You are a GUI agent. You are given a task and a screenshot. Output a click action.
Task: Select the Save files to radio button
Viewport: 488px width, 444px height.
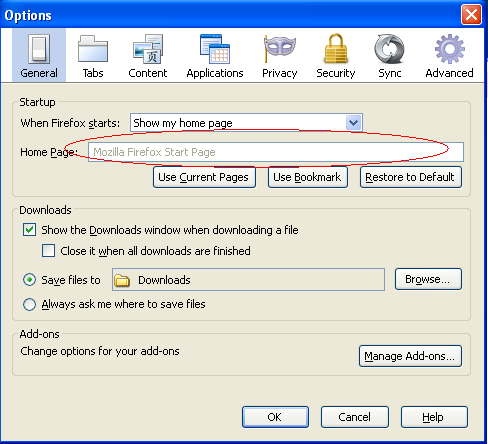[x=29, y=280]
